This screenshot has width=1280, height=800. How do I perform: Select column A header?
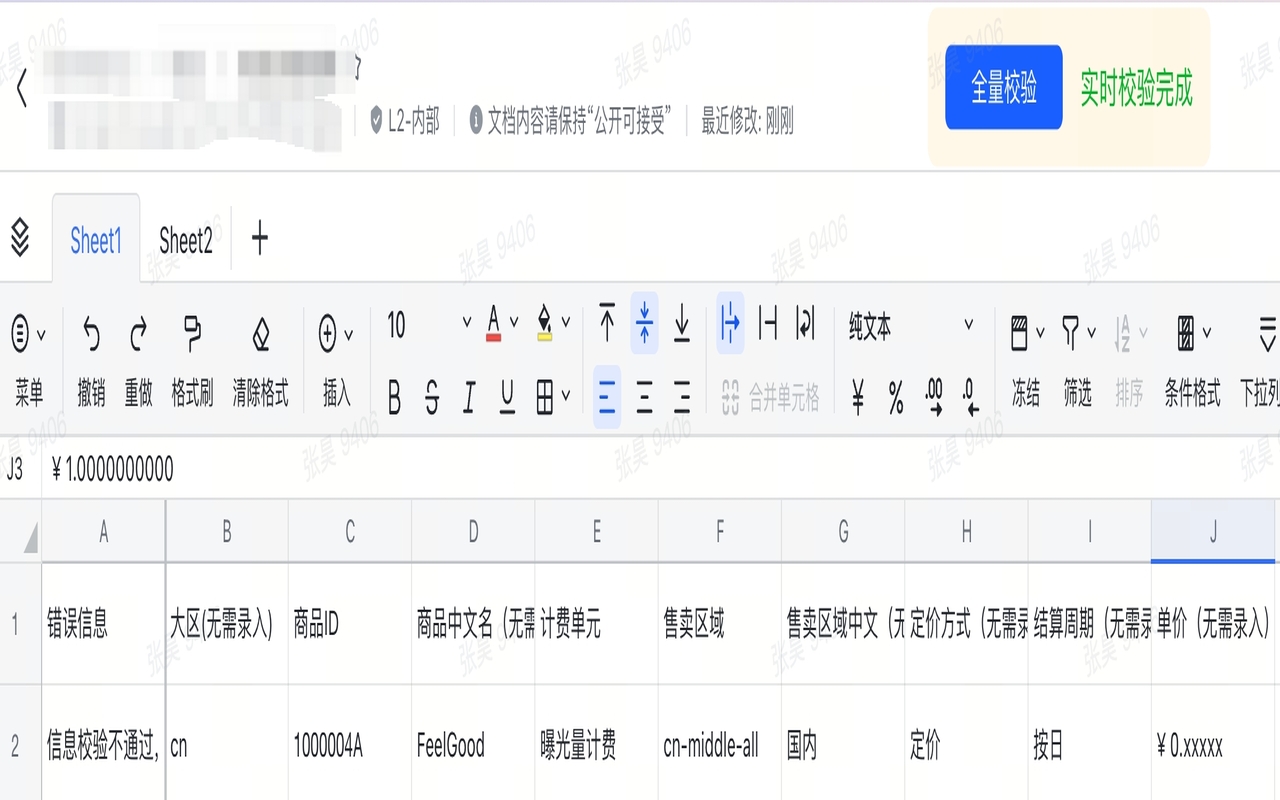[103, 532]
